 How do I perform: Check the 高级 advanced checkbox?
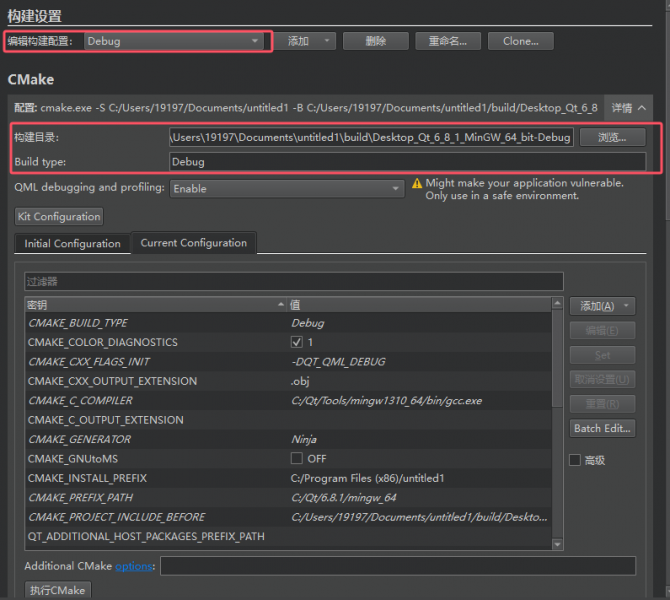tap(575, 460)
